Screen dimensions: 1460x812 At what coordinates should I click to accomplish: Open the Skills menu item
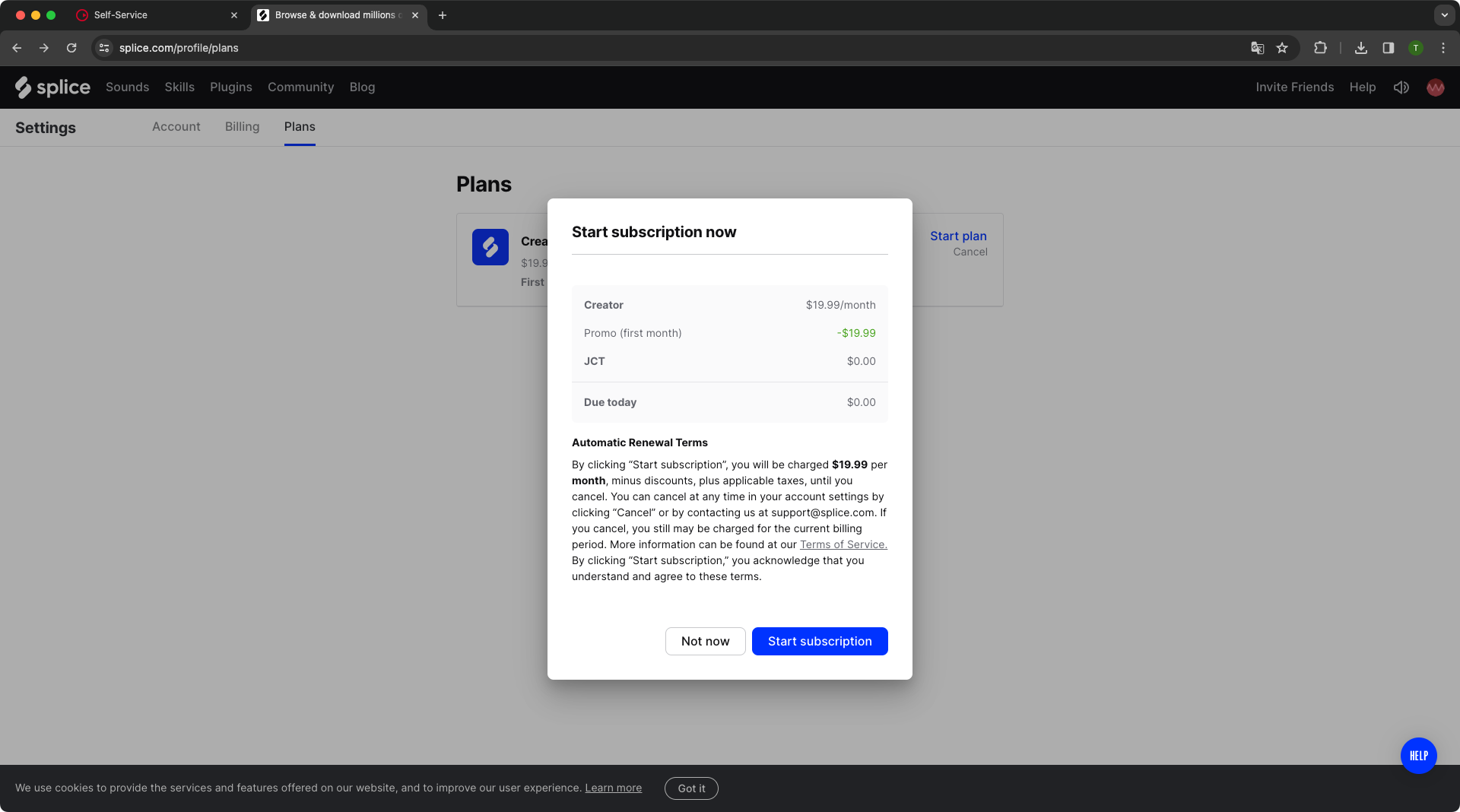tap(179, 87)
